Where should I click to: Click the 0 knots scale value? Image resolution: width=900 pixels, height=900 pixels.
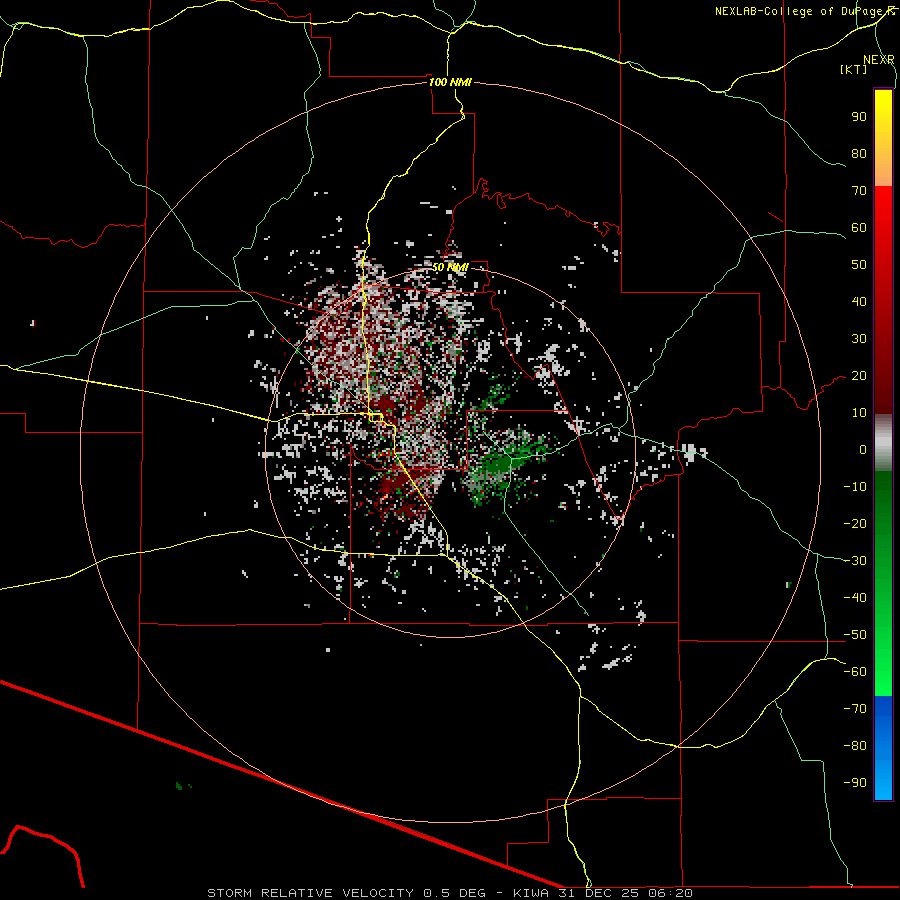pos(863,450)
